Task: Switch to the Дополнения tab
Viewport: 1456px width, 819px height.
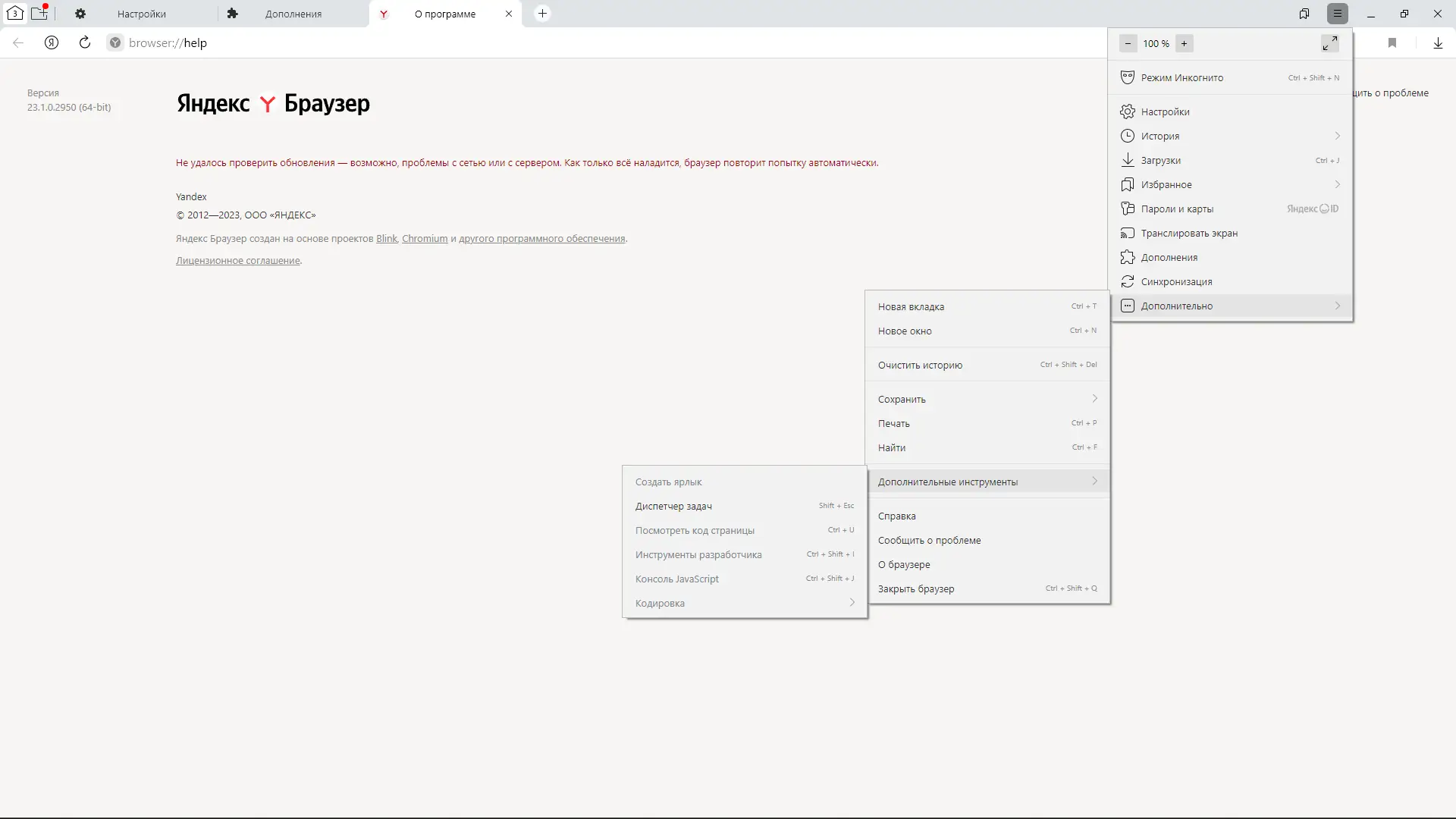Action: pos(293,14)
